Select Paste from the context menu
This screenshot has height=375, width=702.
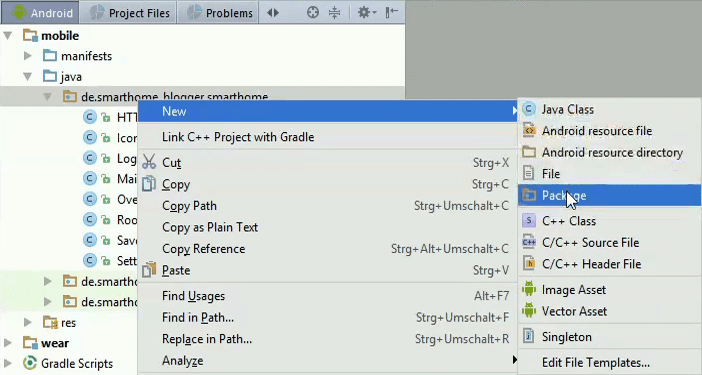point(328,270)
